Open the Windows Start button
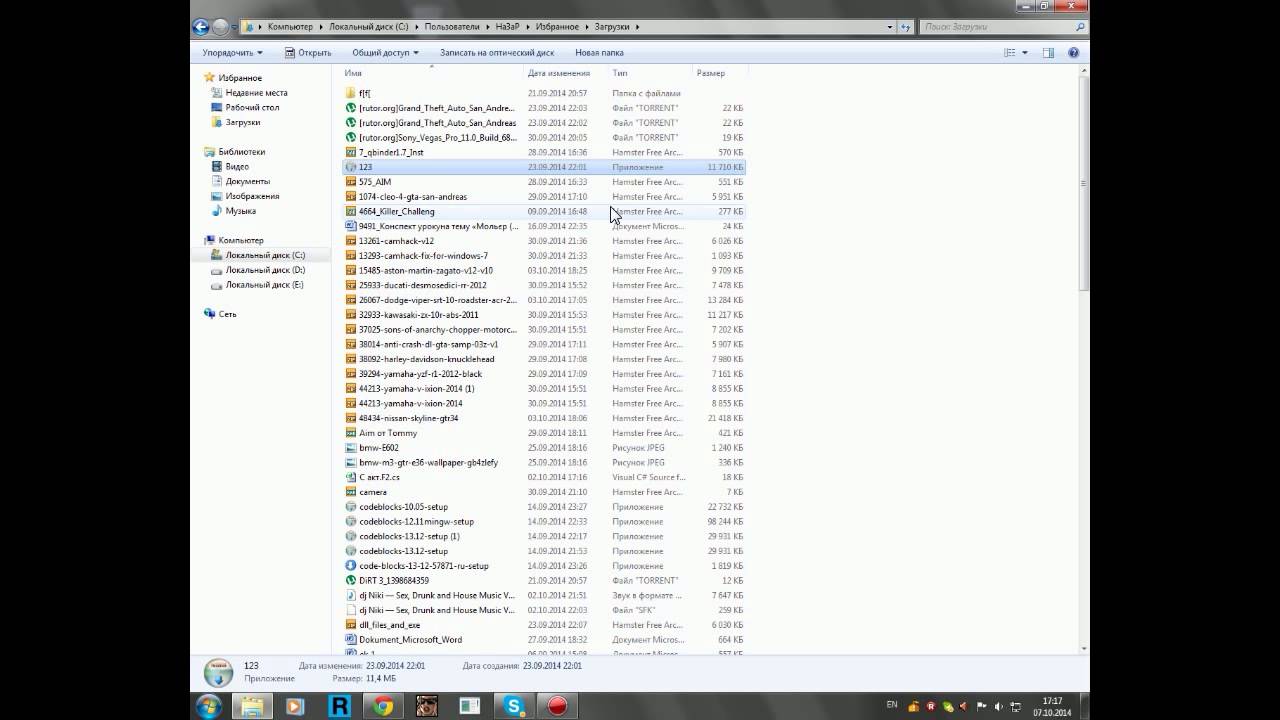This screenshot has width=1280, height=720. click(209, 706)
